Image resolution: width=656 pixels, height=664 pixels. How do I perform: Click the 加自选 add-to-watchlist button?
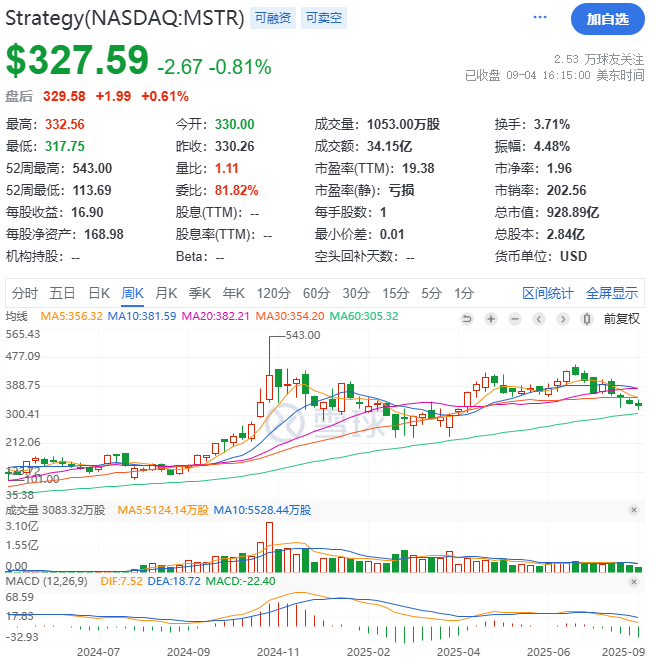point(608,19)
